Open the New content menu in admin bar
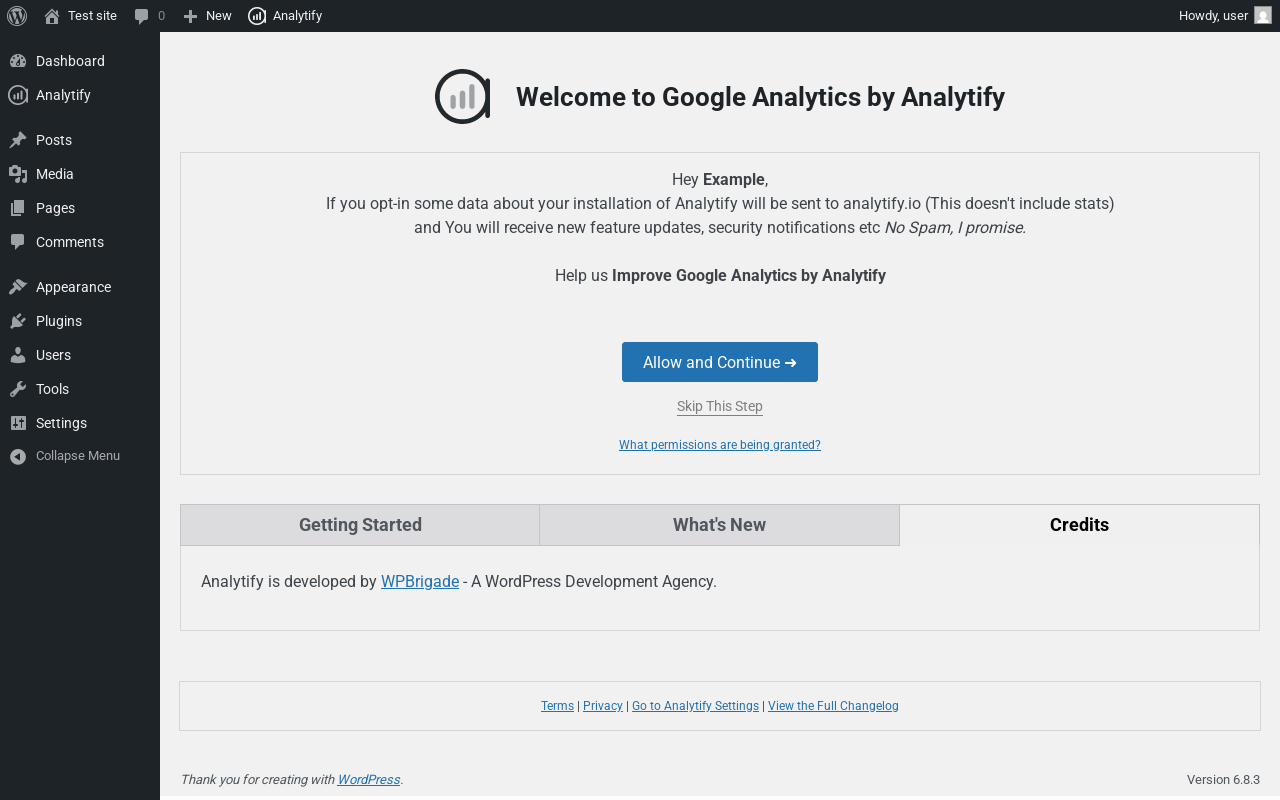The width and height of the screenshot is (1280, 800). point(208,16)
